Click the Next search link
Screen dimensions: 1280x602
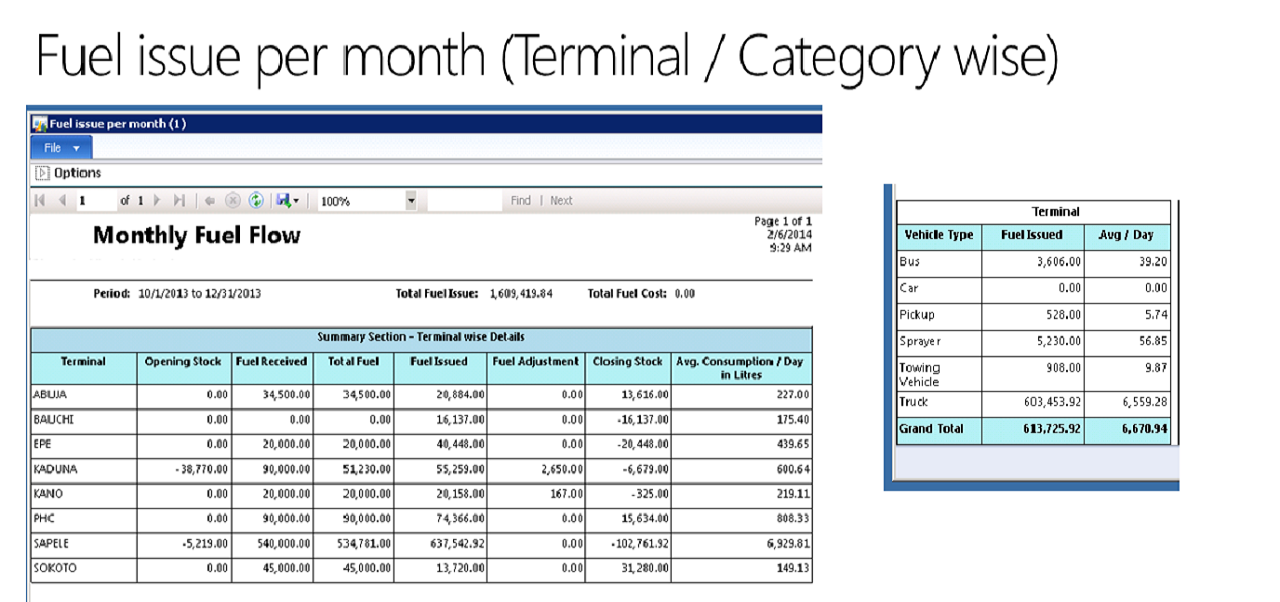tap(561, 201)
